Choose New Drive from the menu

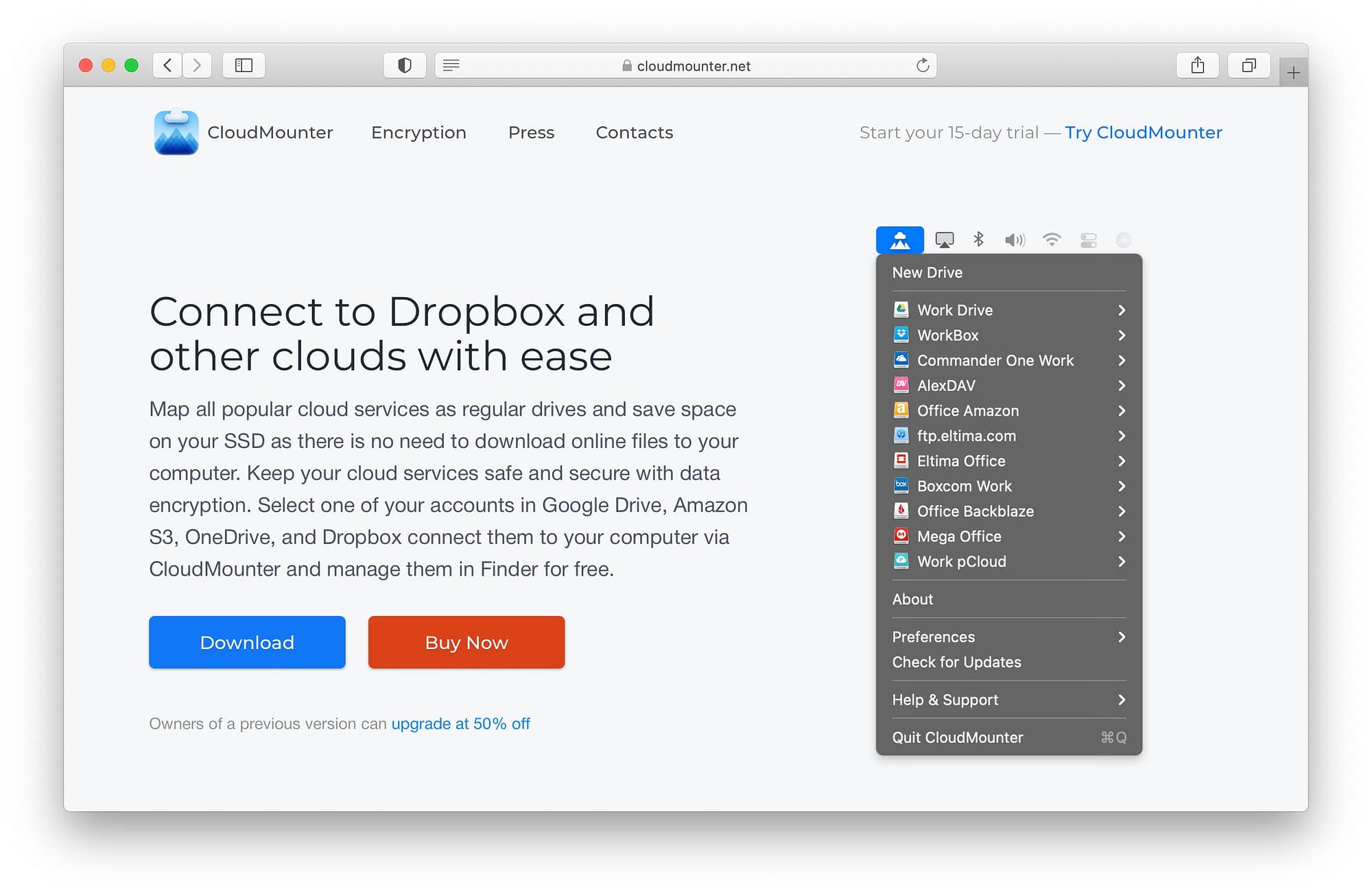point(1008,272)
